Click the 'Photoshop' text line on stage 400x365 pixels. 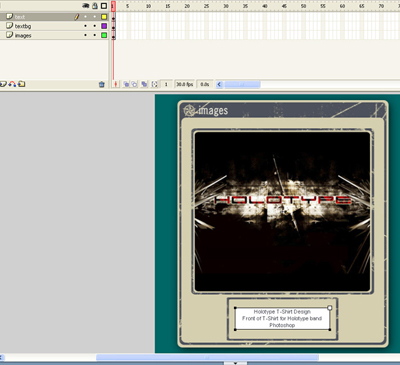[282, 325]
